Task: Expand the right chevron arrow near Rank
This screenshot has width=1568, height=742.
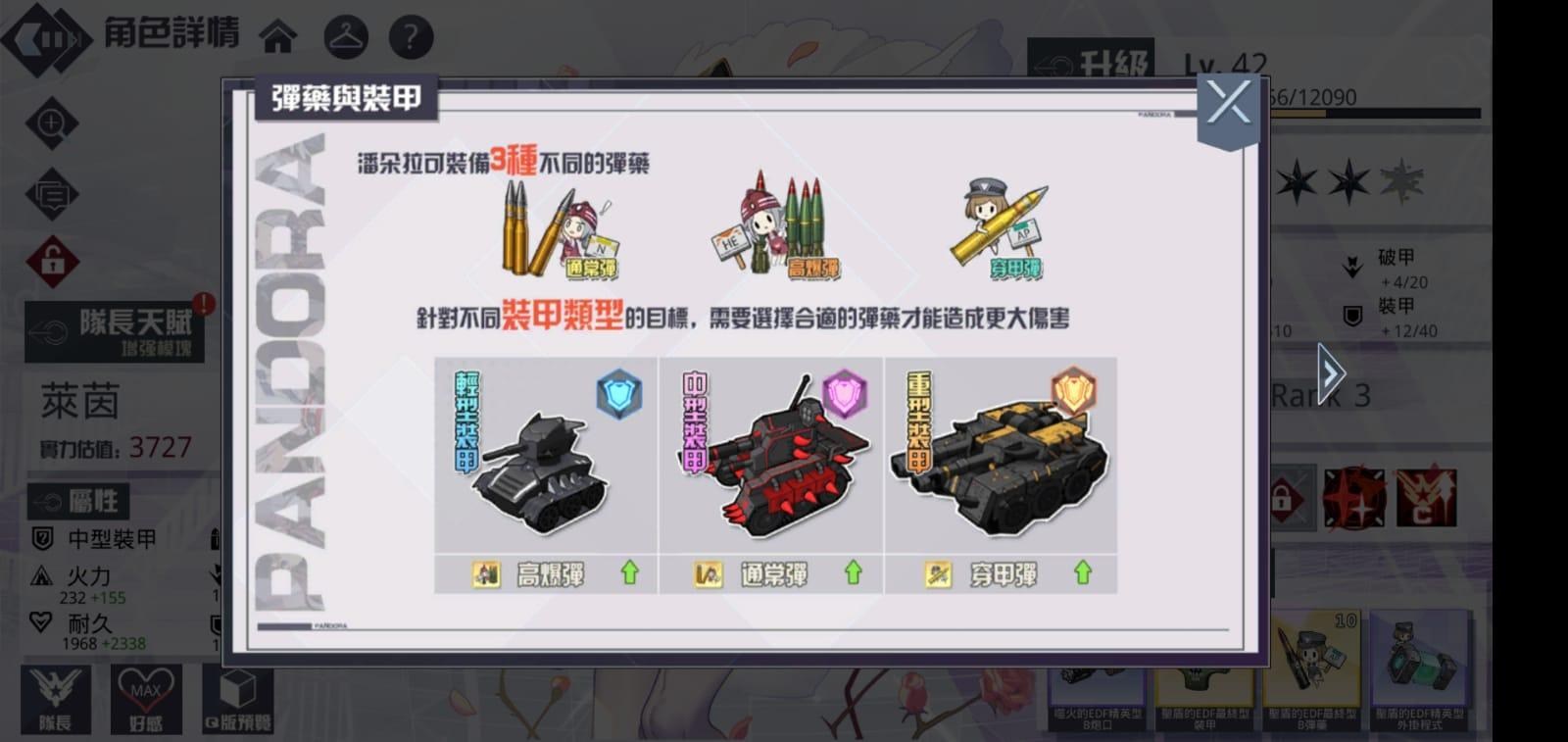Action: pos(1330,373)
